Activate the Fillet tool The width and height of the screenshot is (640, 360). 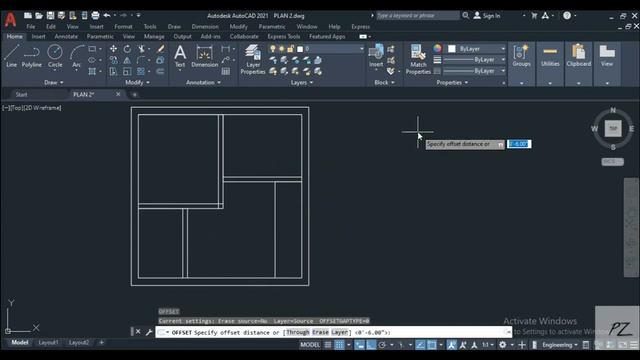141,60
